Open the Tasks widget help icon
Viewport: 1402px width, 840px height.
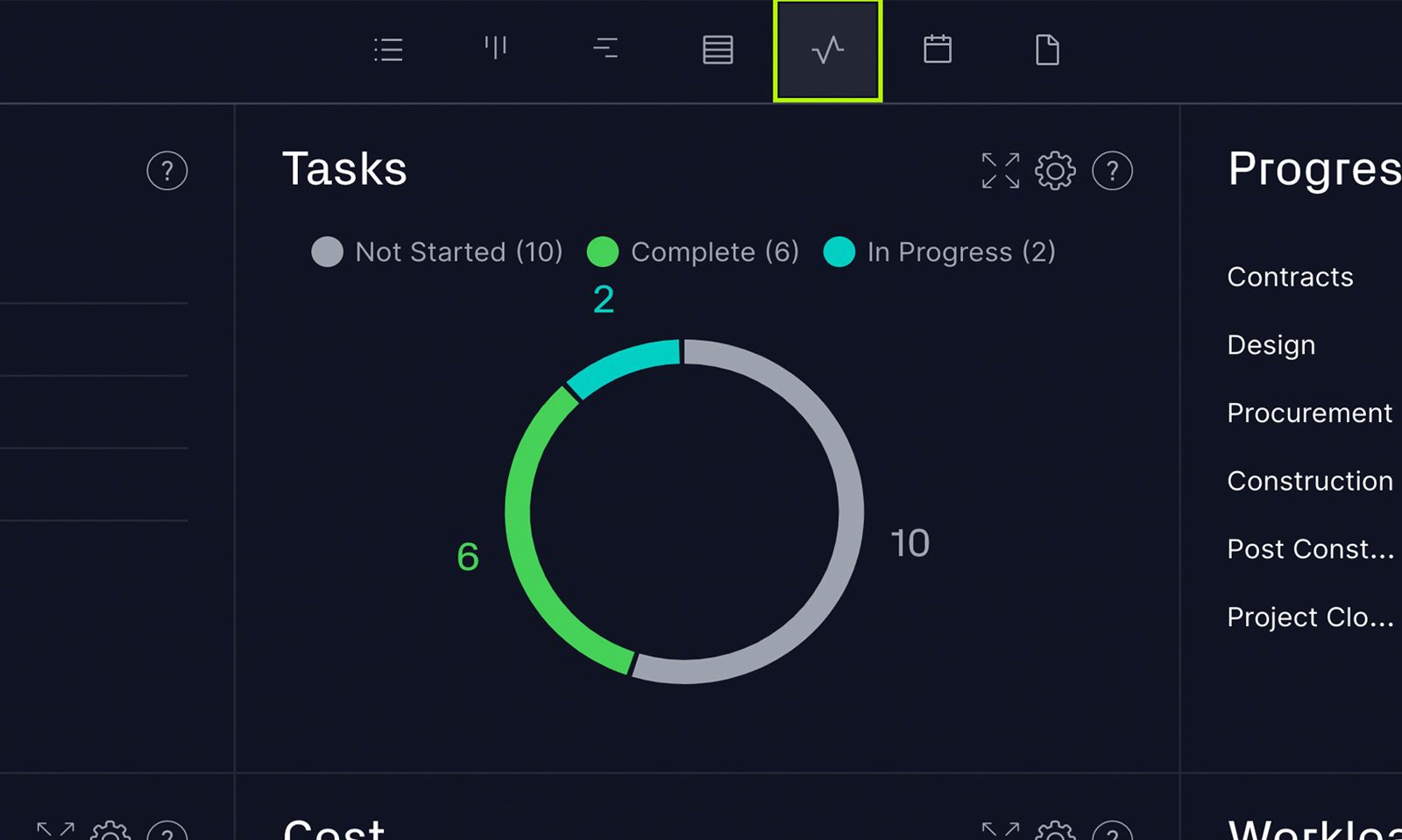coord(1113,172)
